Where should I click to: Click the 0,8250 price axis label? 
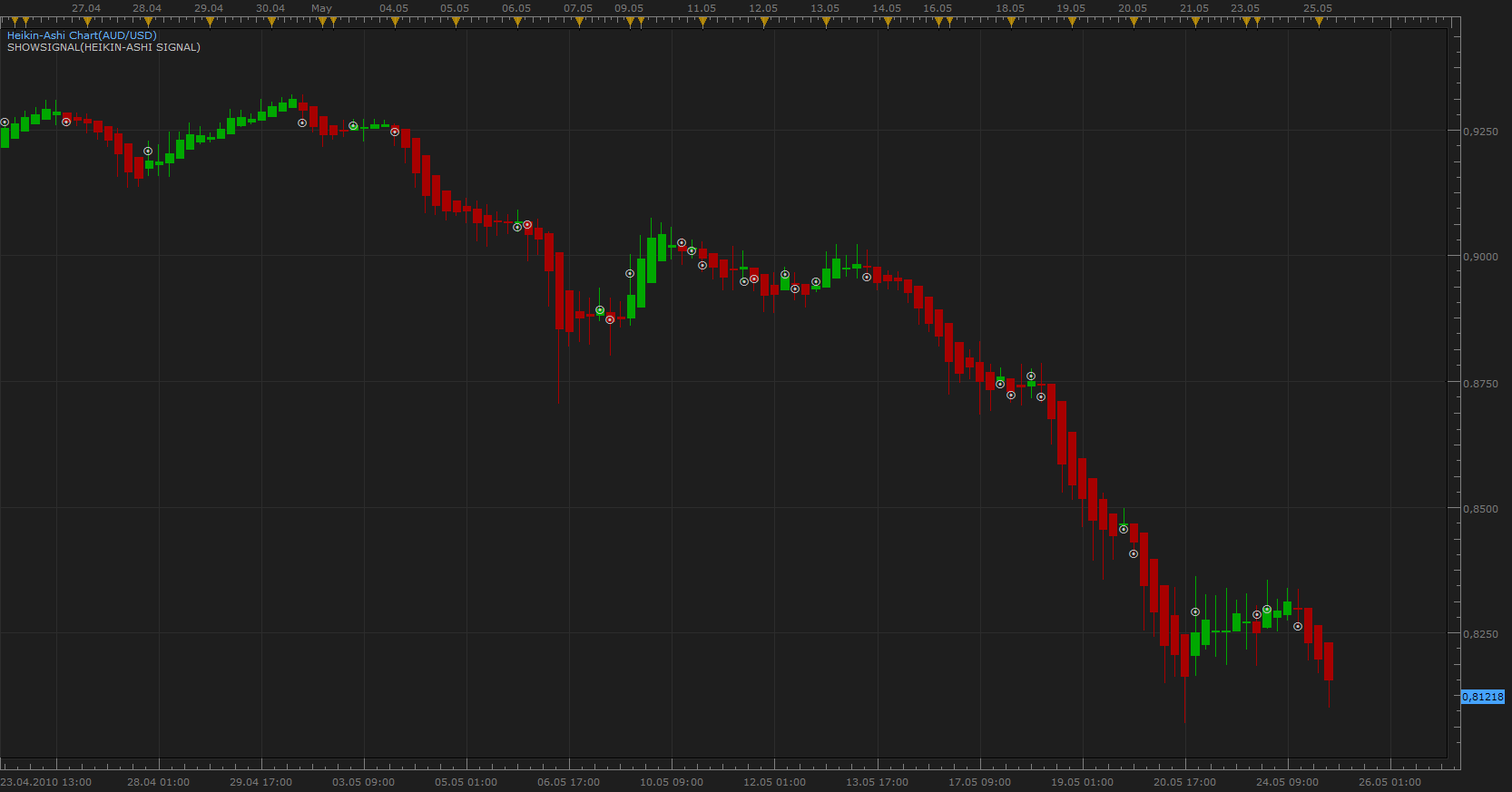click(x=1481, y=634)
